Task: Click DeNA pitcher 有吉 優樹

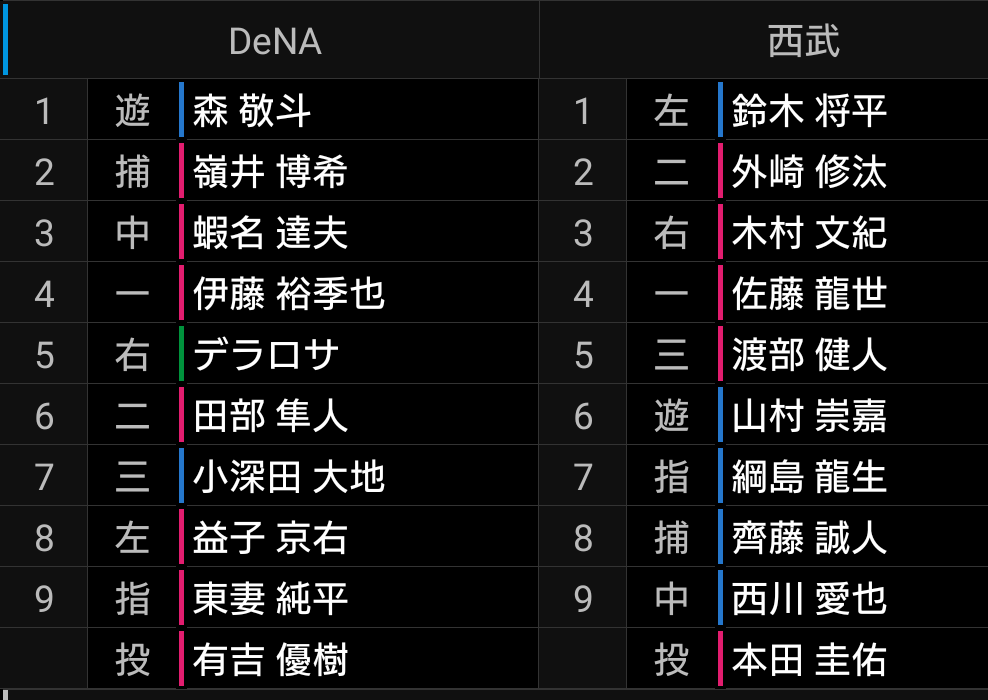Action: pyautogui.click(x=270, y=660)
